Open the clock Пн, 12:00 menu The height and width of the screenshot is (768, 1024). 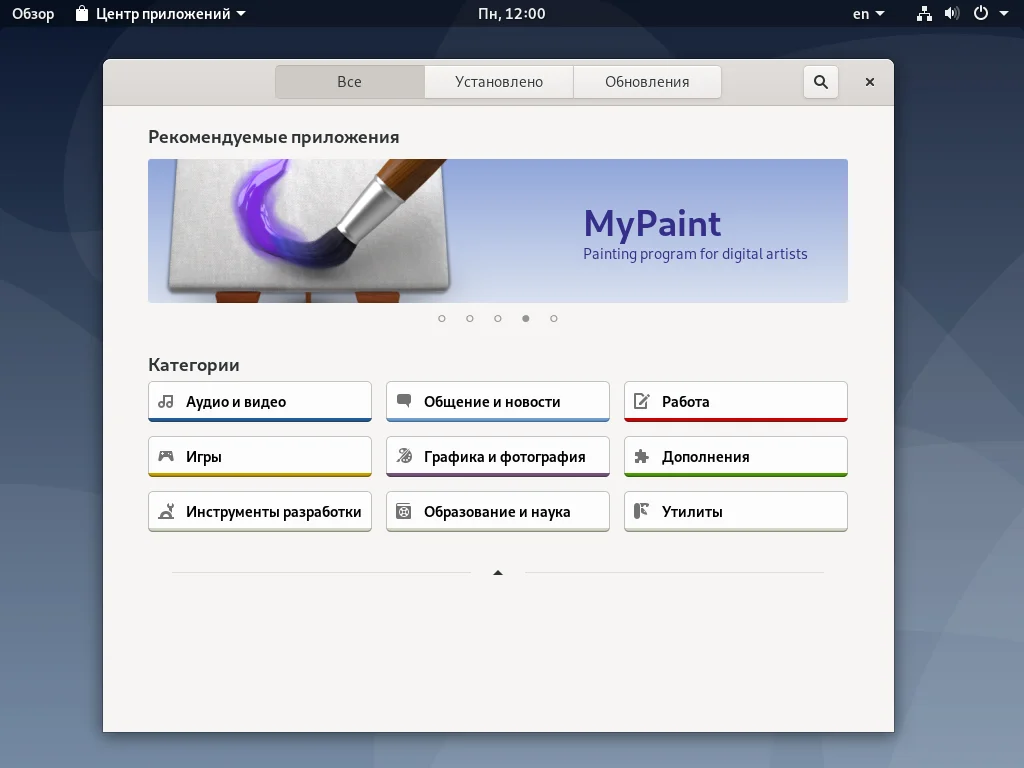(511, 14)
